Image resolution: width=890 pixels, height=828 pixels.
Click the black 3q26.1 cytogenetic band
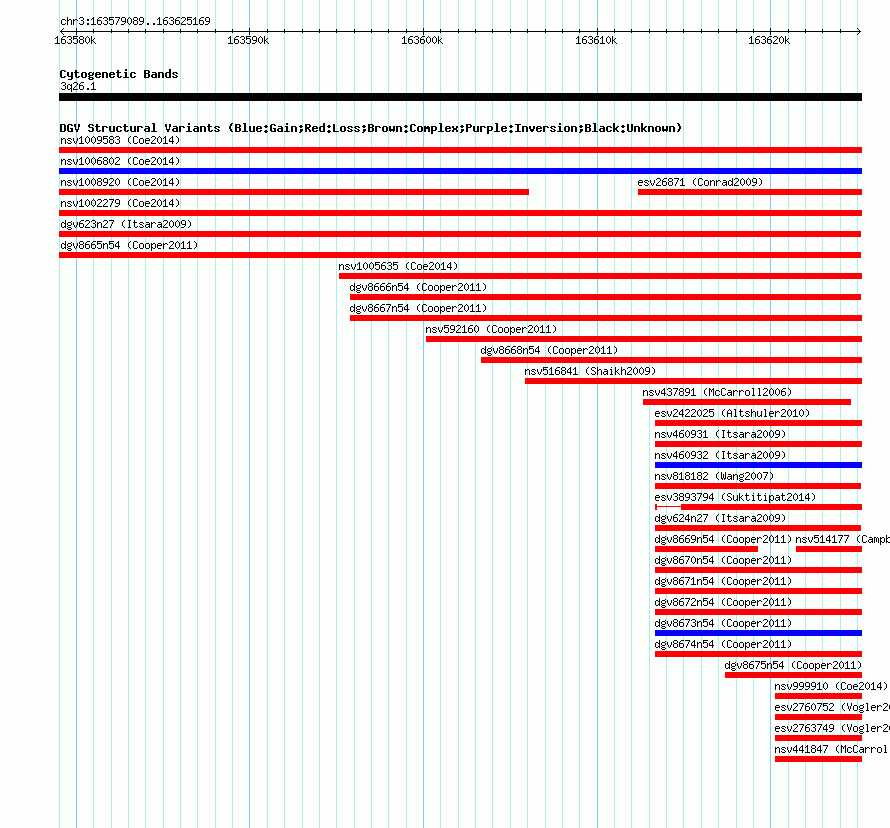[460, 97]
